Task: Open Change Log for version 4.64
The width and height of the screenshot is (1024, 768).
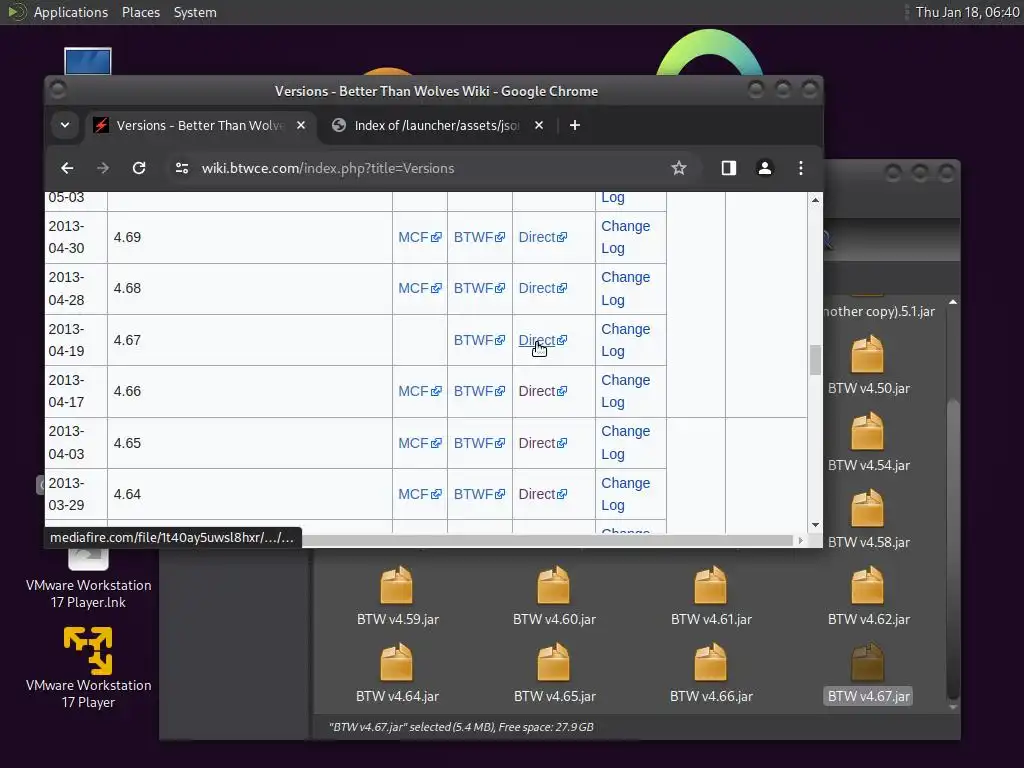Action: [625, 494]
